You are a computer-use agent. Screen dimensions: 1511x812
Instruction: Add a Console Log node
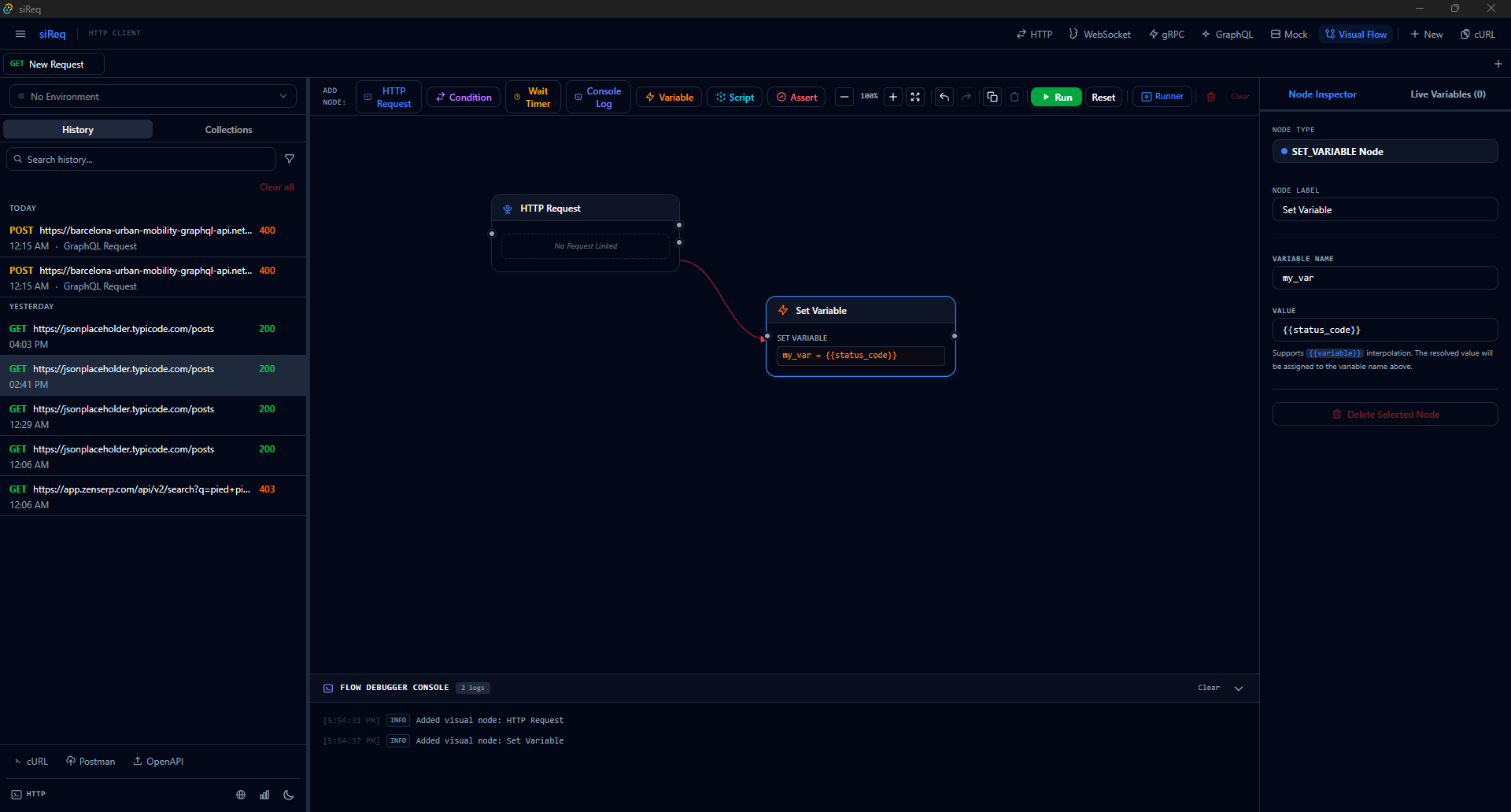pos(598,97)
